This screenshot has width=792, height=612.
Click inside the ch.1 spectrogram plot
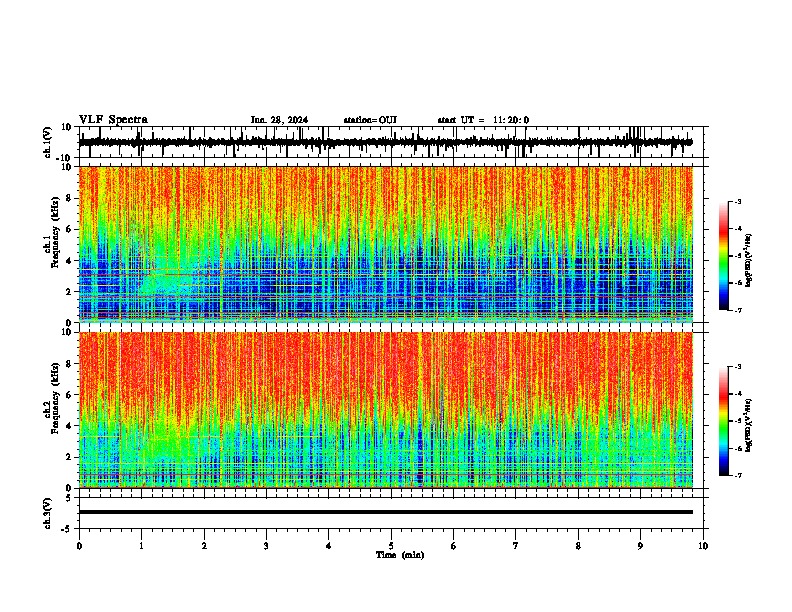tap(386, 244)
